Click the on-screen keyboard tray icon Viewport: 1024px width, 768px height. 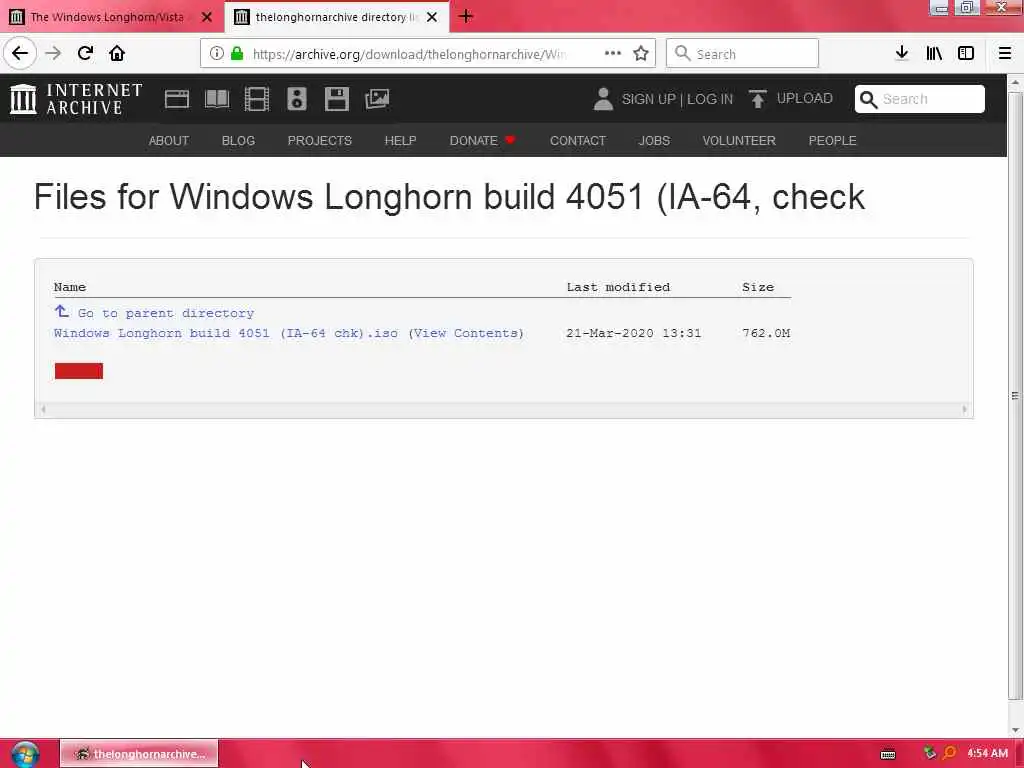888,754
